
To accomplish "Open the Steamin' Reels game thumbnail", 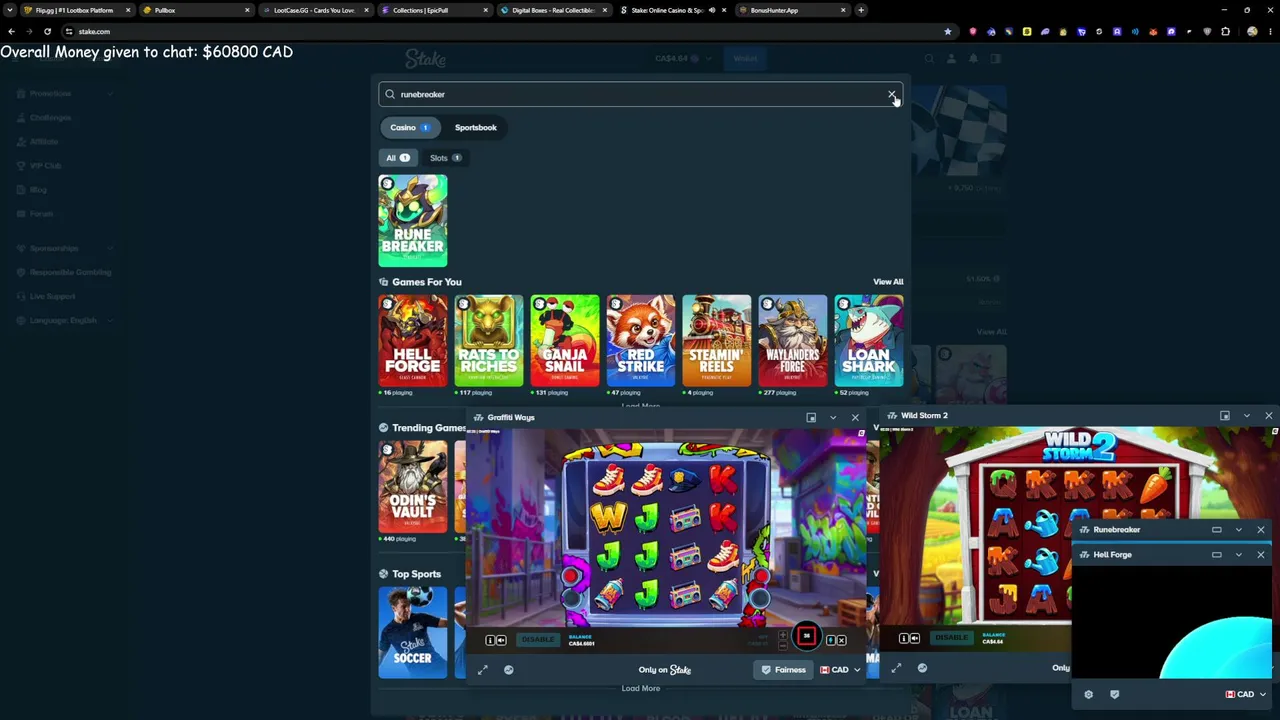I will (x=717, y=341).
